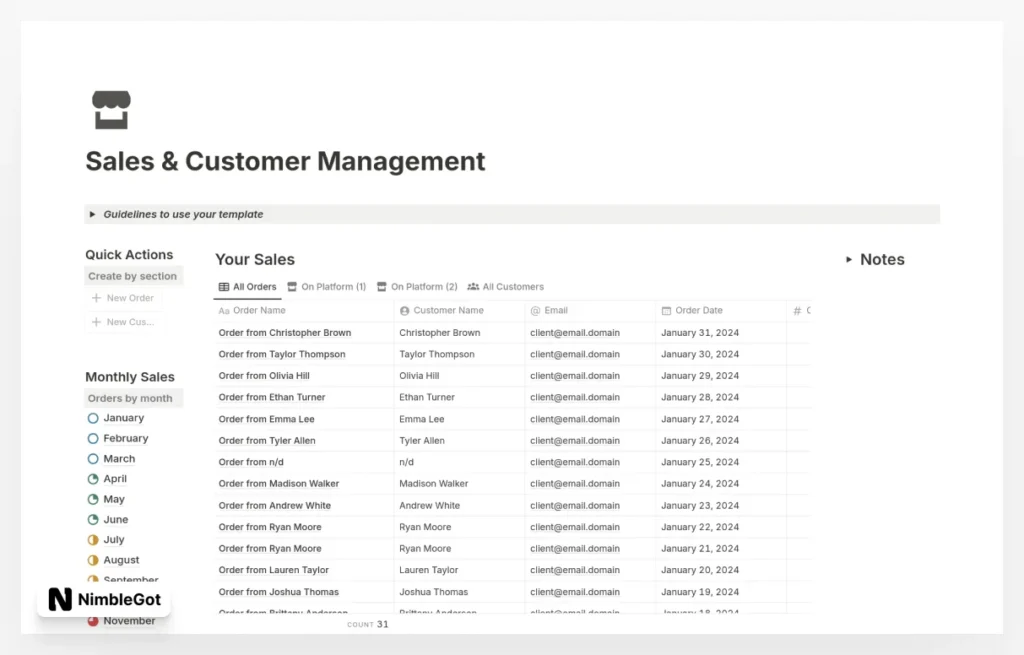Select the January month icon in Monthly Sales
Screen dimensions: 1024x655
coord(93,417)
